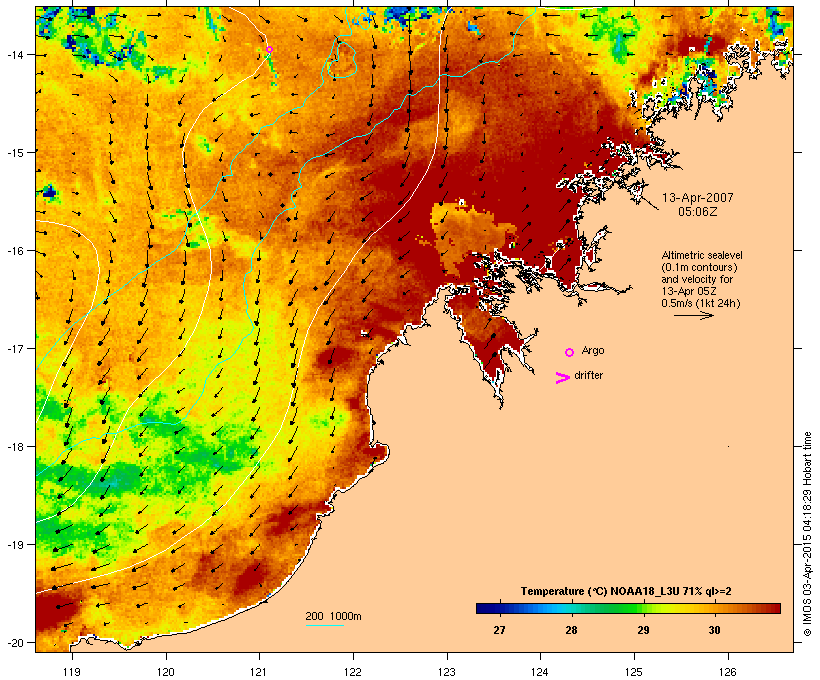Click the 'drifter' legend label
Viewport: 820px width, 680px height.
click(x=588, y=376)
